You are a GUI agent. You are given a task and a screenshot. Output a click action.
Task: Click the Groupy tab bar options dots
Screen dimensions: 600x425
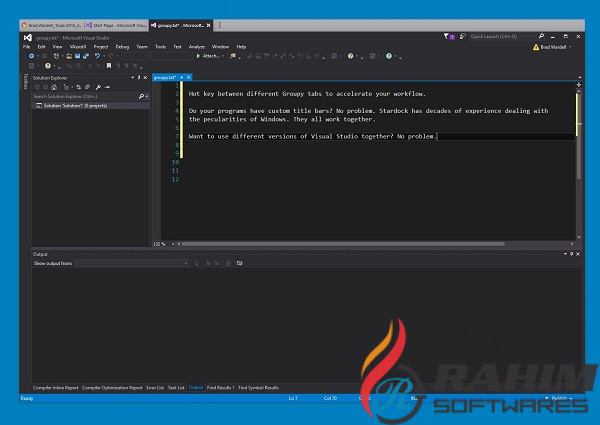pos(219,25)
